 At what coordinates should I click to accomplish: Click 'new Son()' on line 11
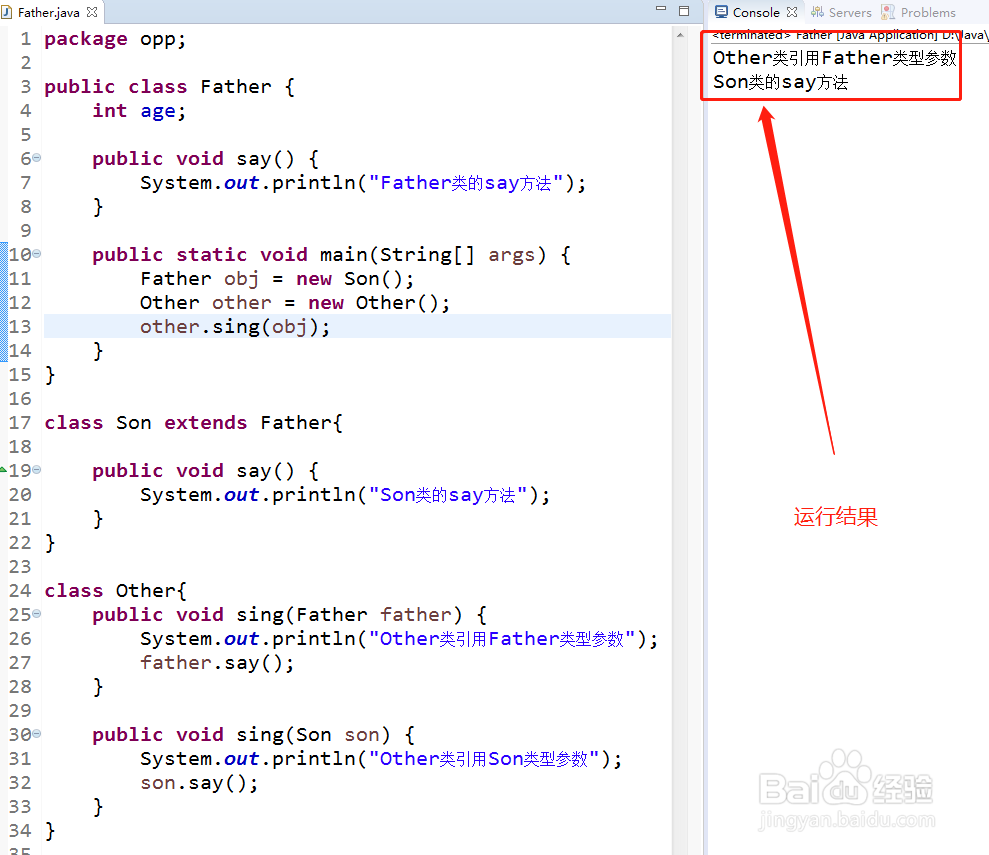[349, 279]
